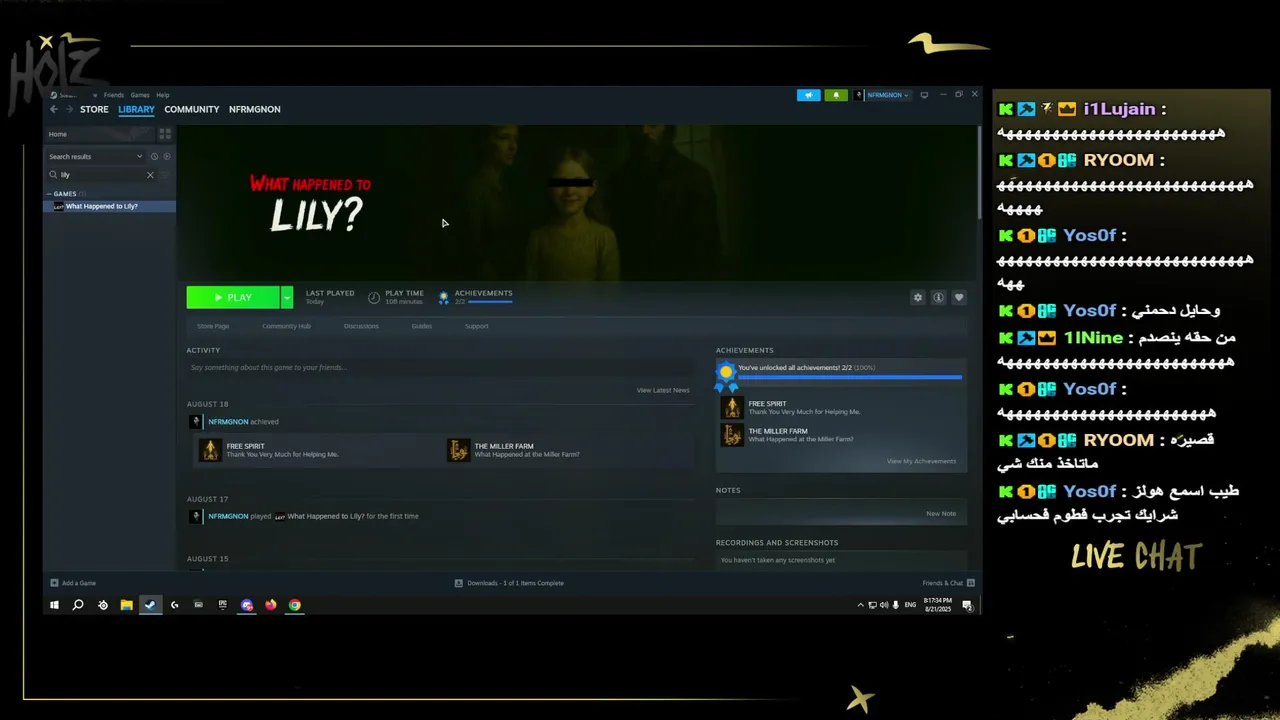The width and height of the screenshot is (1280, 720).
Task: Click View Latest News
Action: 663,390
